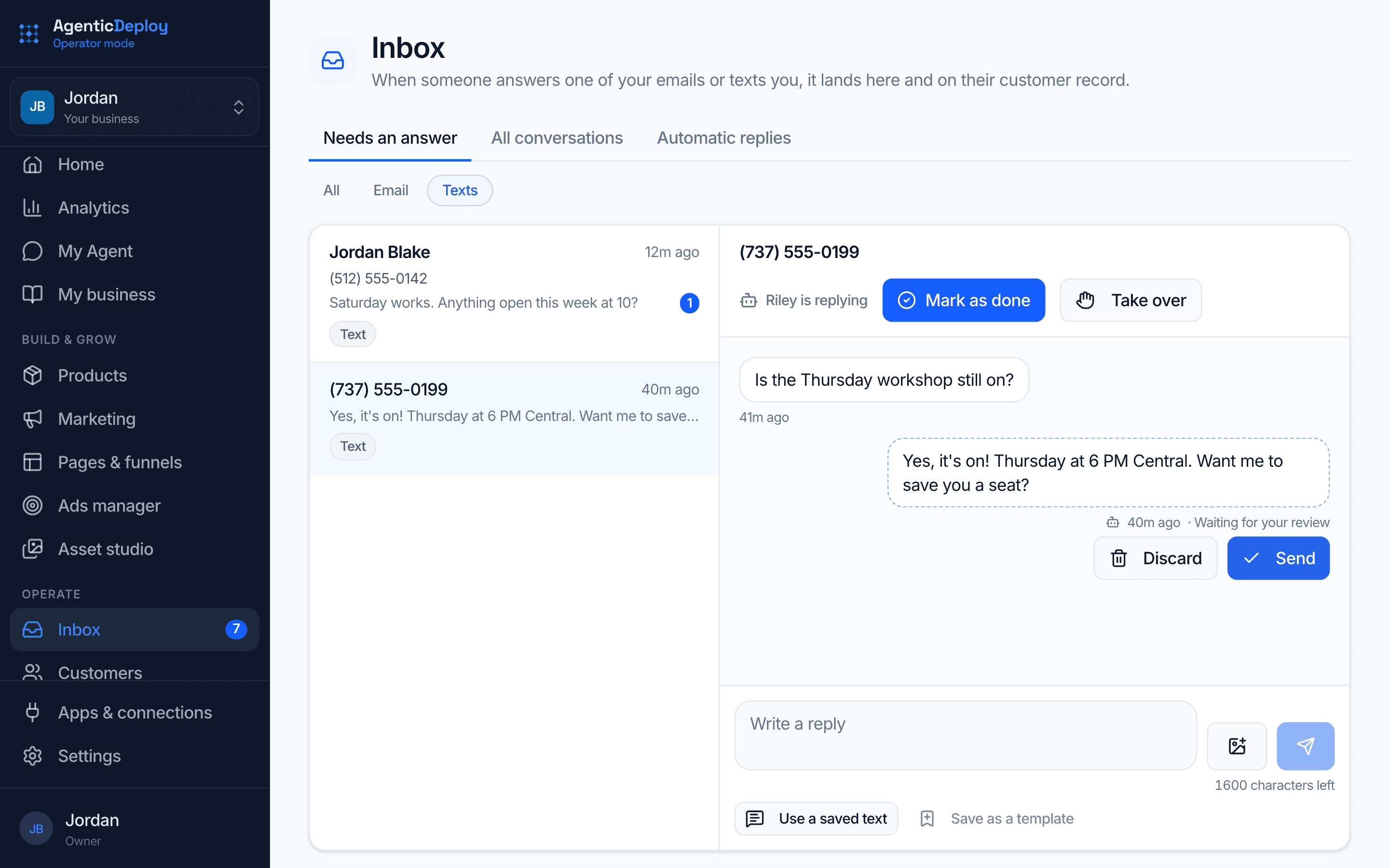Select Inbox in the sidebar
Viewport: 1389px width, 868px height.
pyautogui.click(x=134, y=630)
